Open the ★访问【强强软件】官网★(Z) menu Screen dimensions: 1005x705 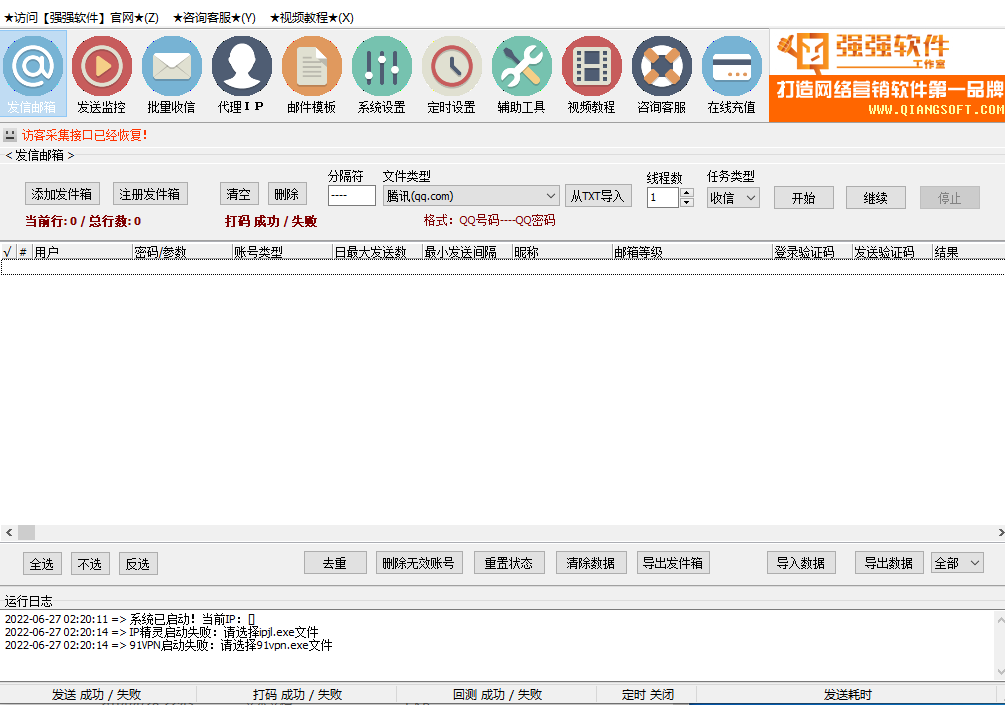click(81, 17)
